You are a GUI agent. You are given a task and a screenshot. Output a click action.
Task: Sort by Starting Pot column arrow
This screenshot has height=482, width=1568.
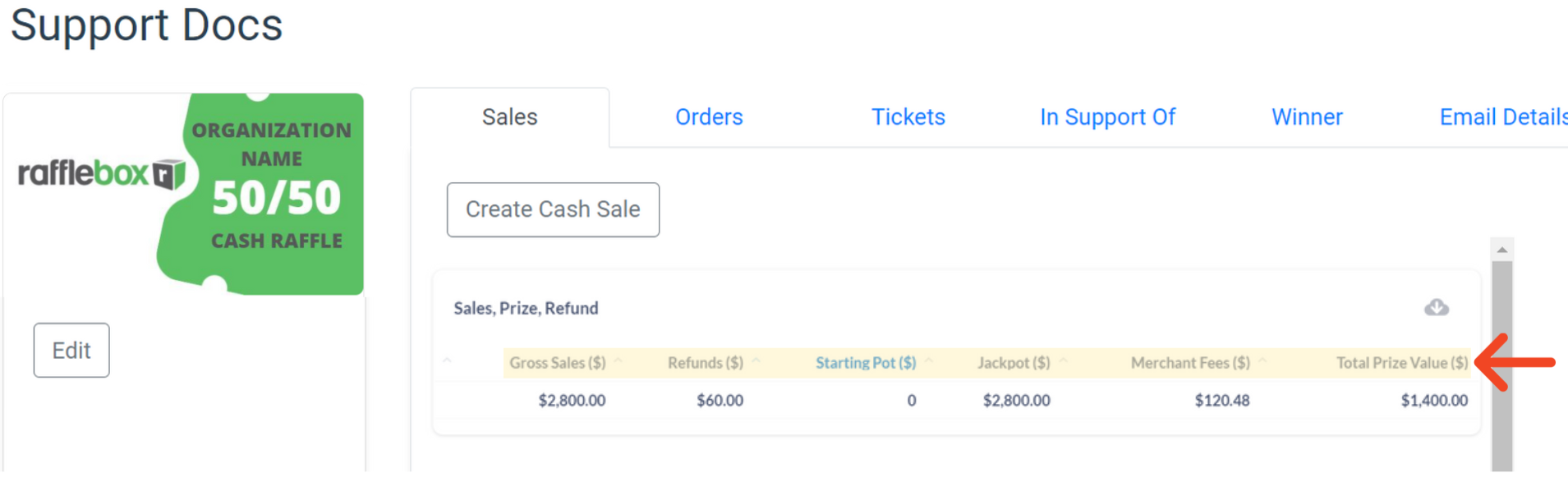pos(929,361)
